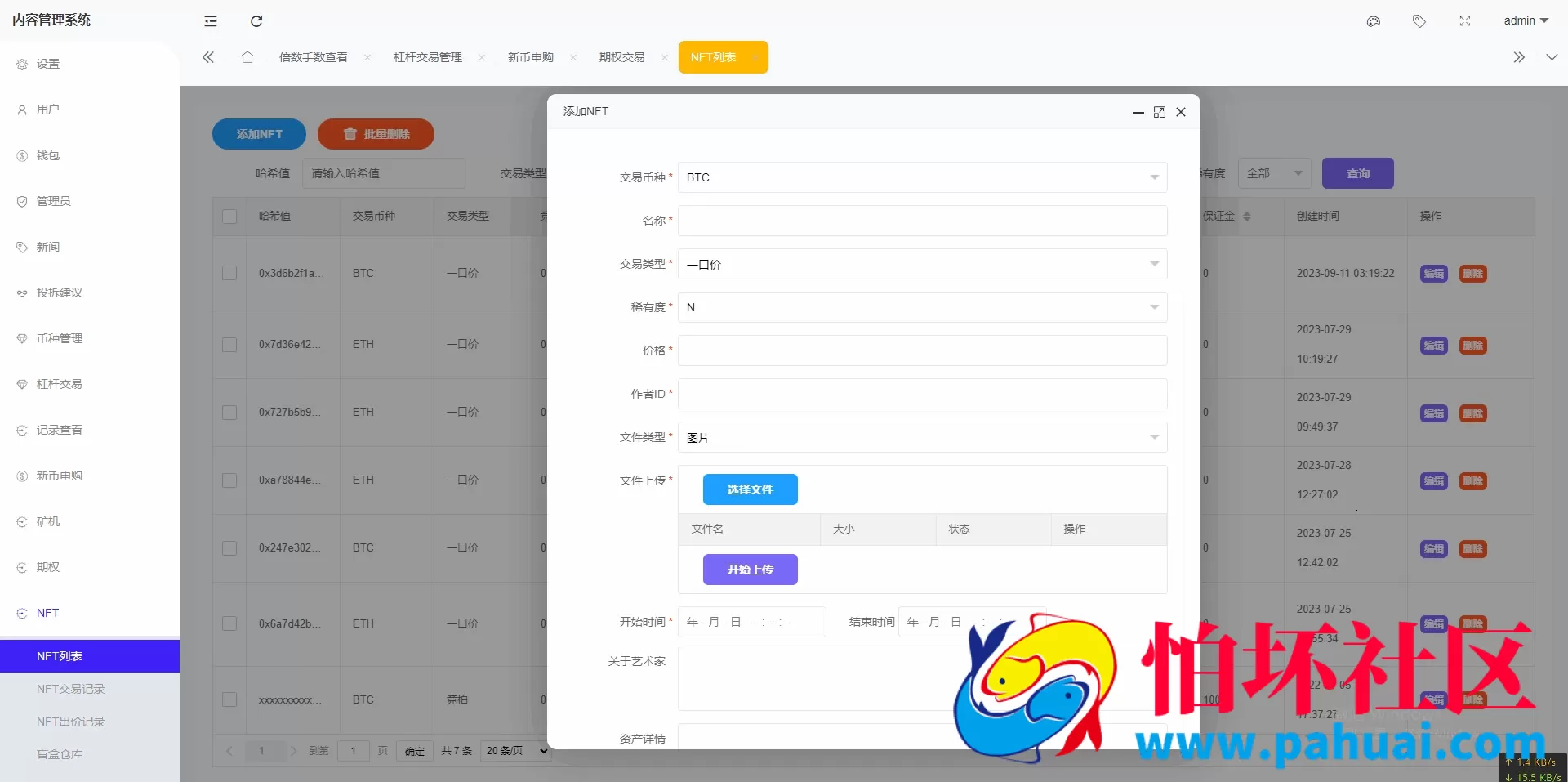The height and width of the screenshot is (782, 1568).
Task: Click the 查询 search button
Action: pos(1358,173)
